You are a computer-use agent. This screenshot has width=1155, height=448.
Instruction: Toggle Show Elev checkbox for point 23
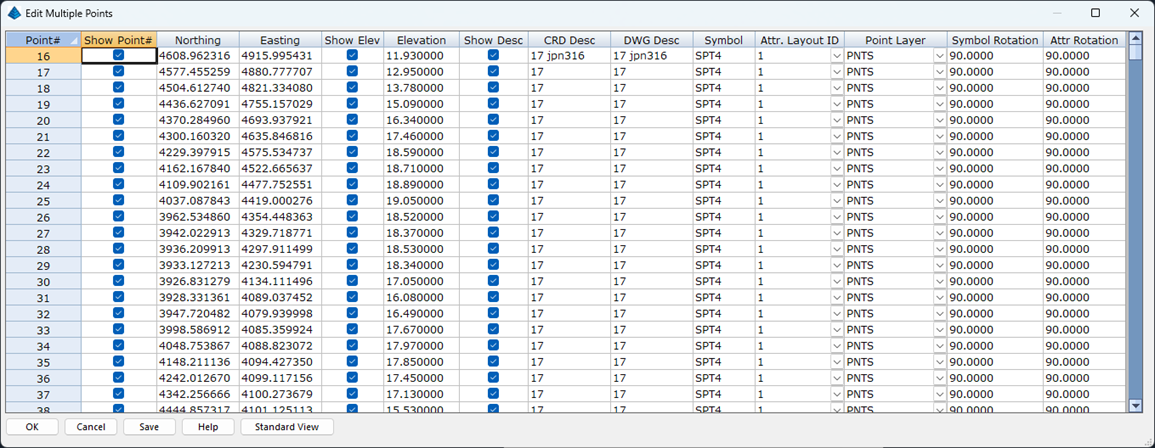click(352, 168)
